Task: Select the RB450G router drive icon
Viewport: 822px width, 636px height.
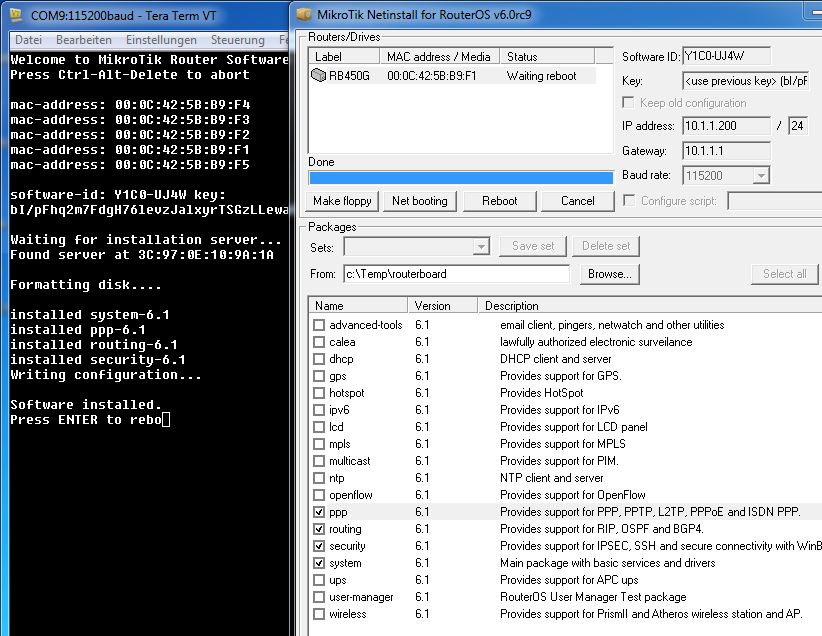Action: [x=318, y=76]
